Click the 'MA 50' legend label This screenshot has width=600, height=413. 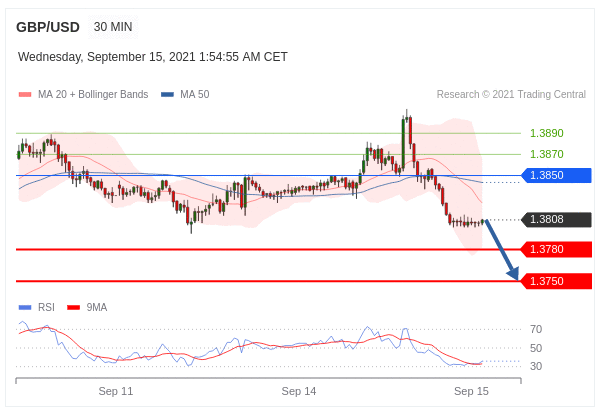195,95
